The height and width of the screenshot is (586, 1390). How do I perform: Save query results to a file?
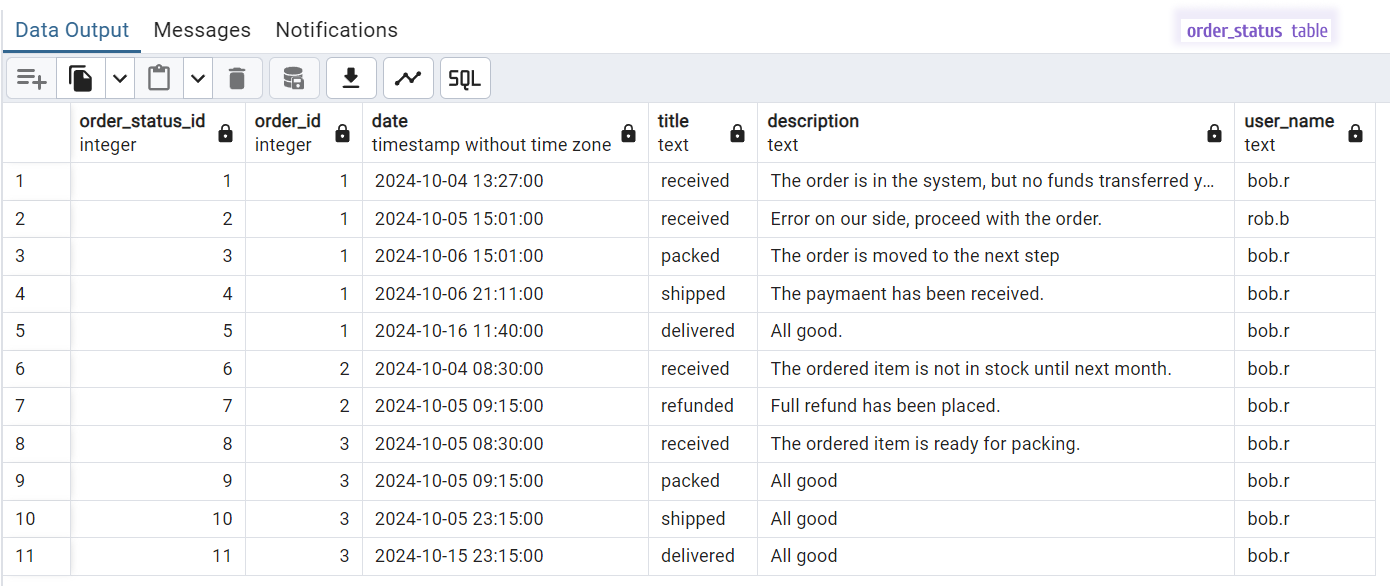[351, 77]
